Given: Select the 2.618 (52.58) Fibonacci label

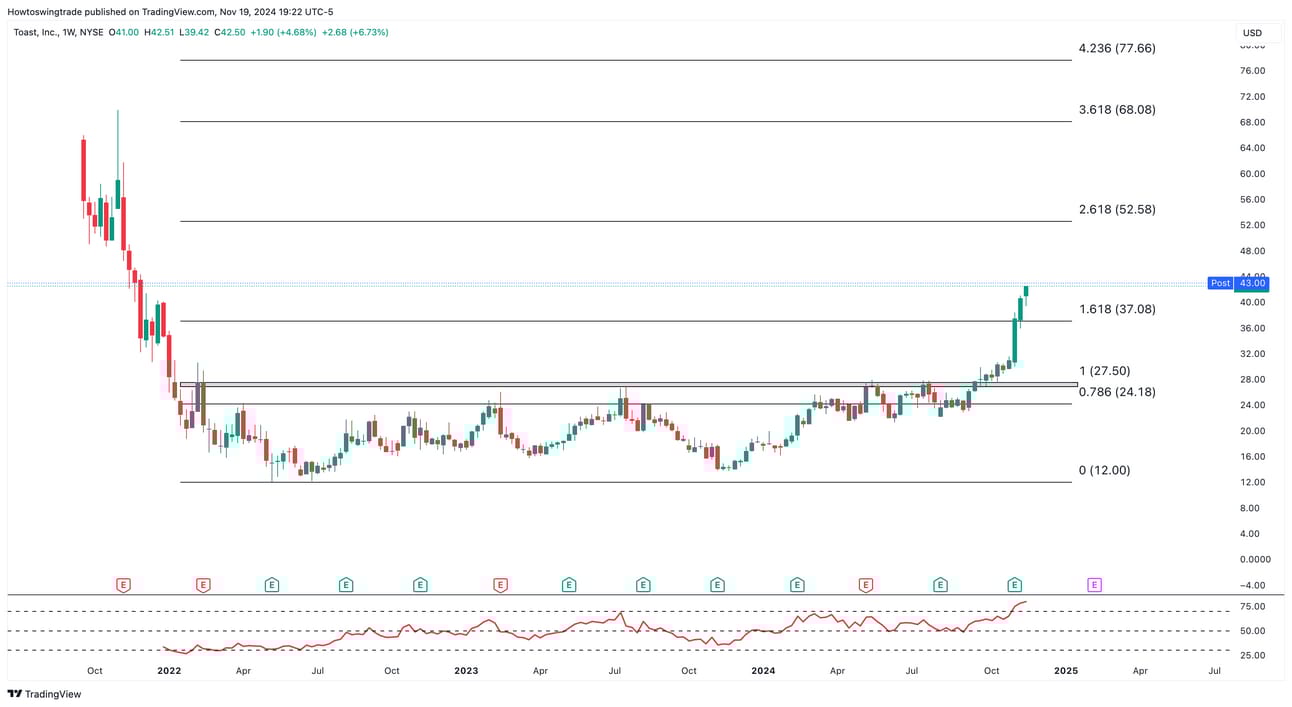Looking at the screenshot, I should pyautogui.click(x=1117, y=210).
